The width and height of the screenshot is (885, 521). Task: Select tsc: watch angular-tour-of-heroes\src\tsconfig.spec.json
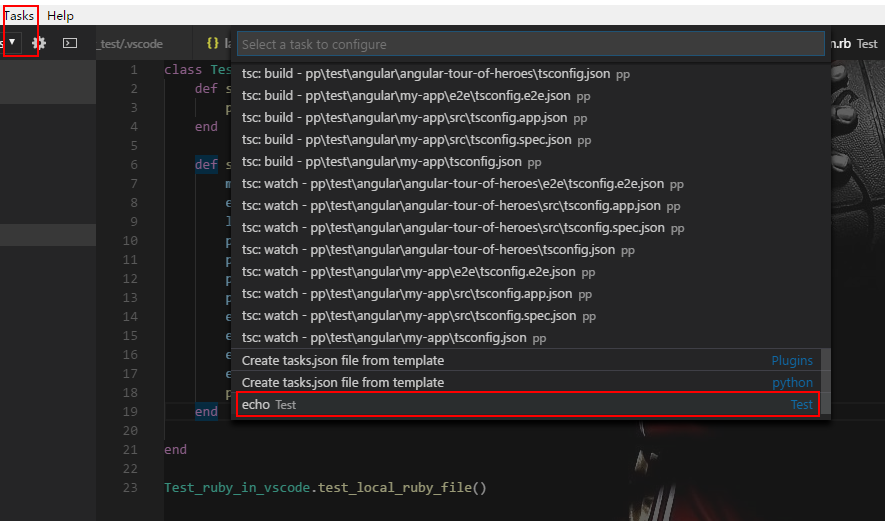(x=531, y=227)
